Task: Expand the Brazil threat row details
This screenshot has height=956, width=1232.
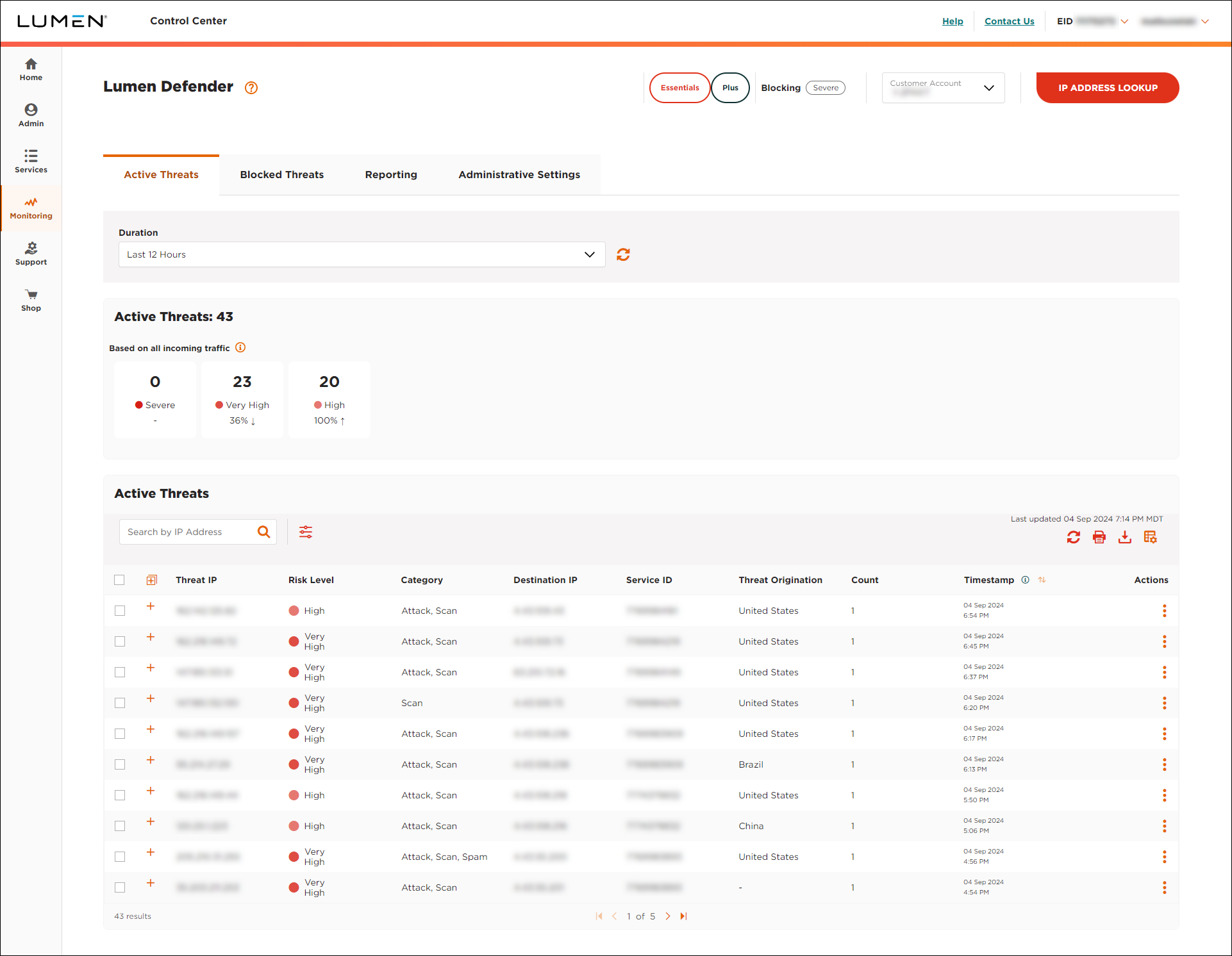Action: (151, 760)
